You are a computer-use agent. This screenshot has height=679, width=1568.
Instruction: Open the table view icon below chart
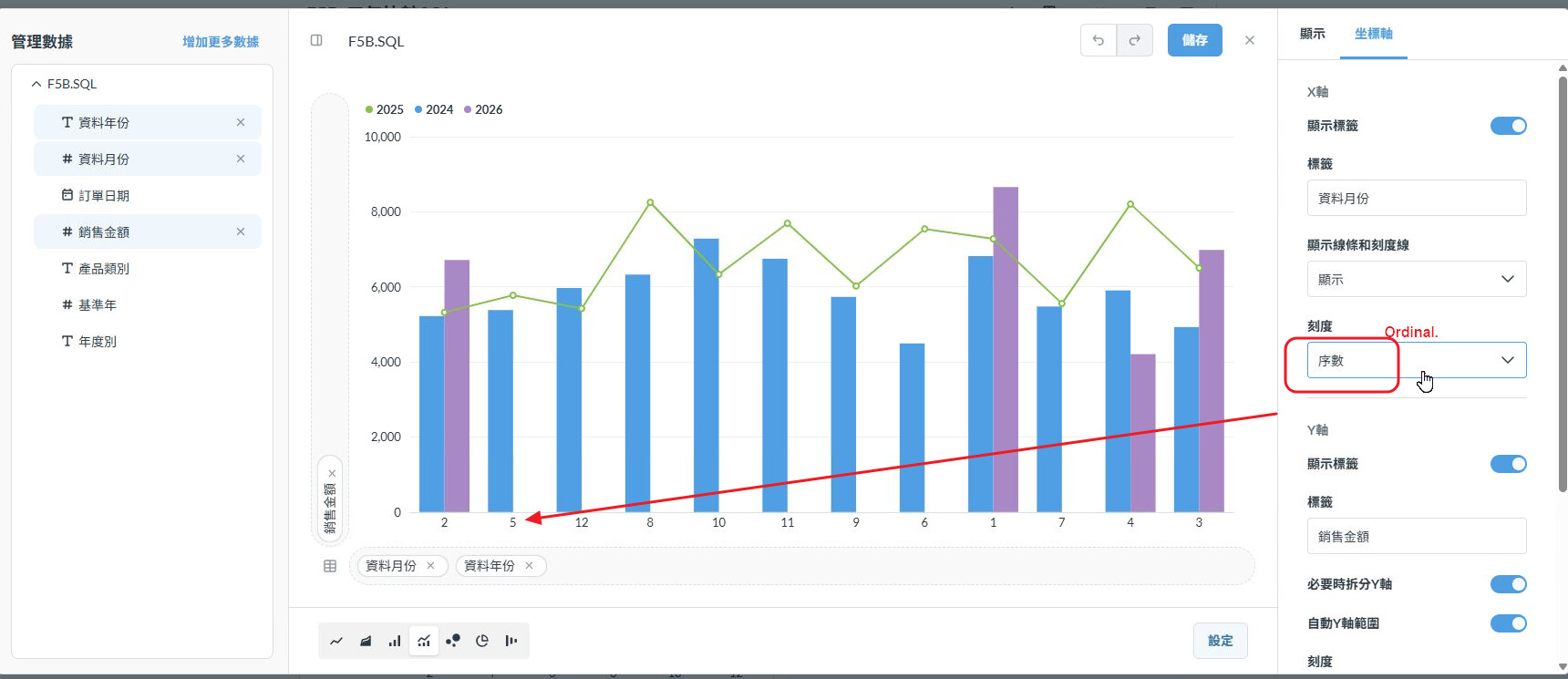[x=330, y=566]
